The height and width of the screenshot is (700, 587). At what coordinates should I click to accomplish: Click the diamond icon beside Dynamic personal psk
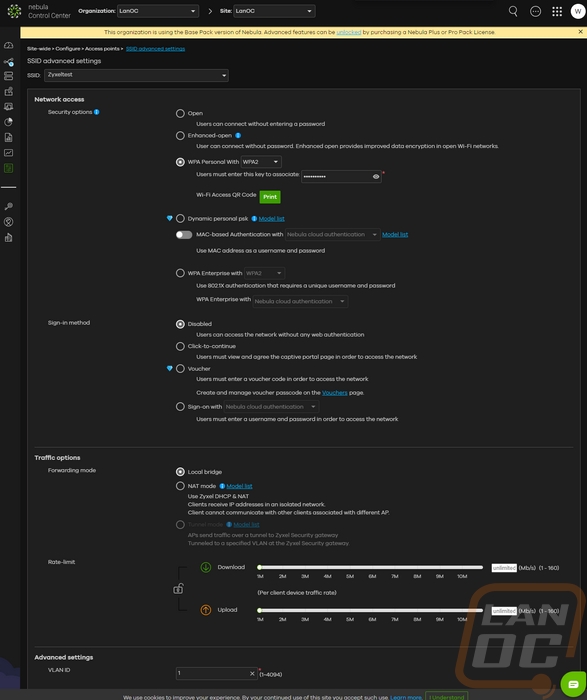click(170, 218)
